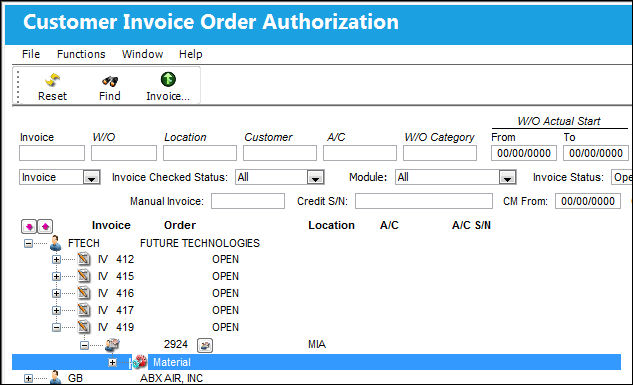Click the A/C filter input field
The width and height of the screenshot is (633, 385).
pyautogui.click(x=360, y=153)
